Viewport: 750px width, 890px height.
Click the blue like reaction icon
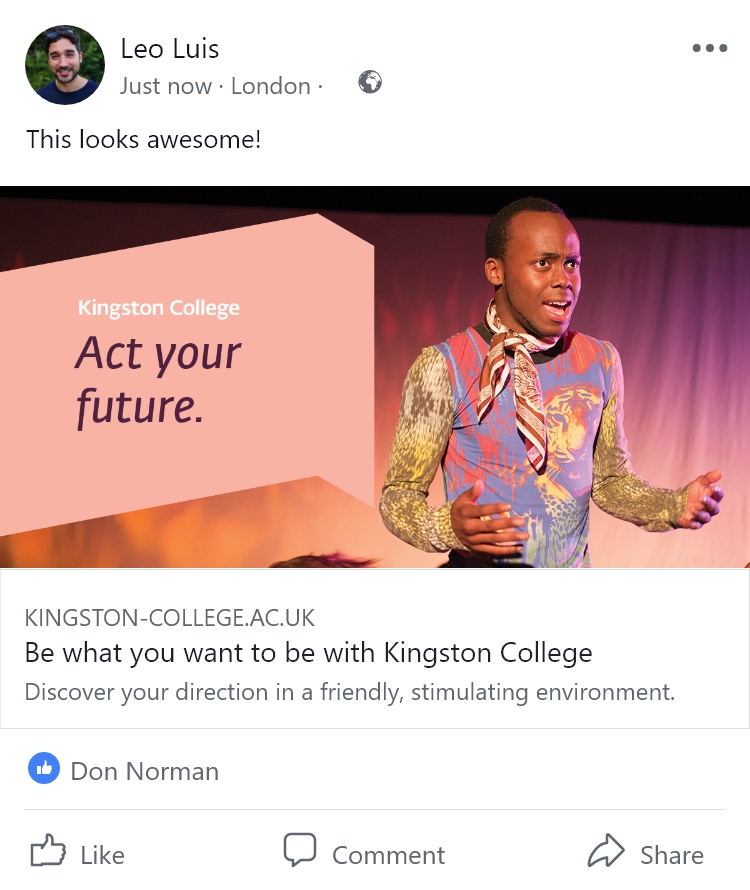(x=44, y=769)
